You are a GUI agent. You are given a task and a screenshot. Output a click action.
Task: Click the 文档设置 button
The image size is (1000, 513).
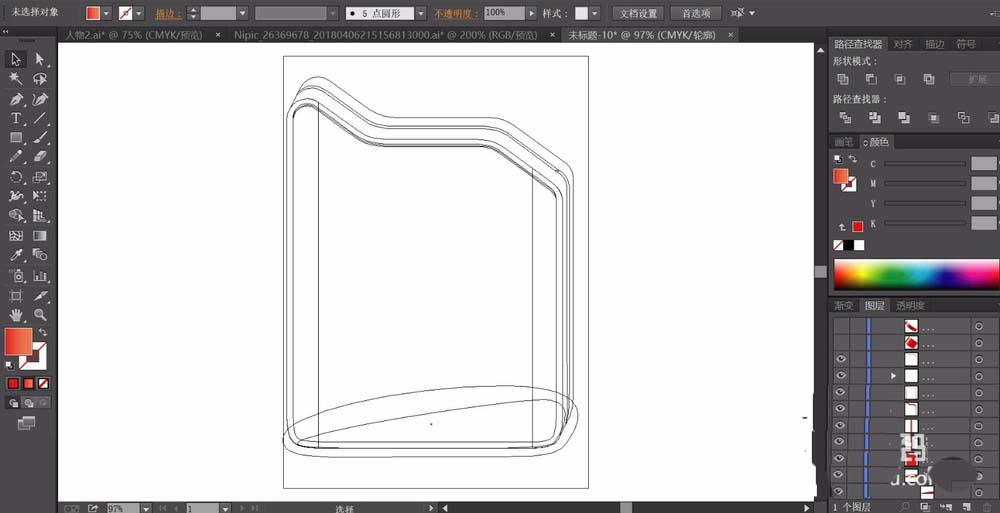(x=638, y=13)
